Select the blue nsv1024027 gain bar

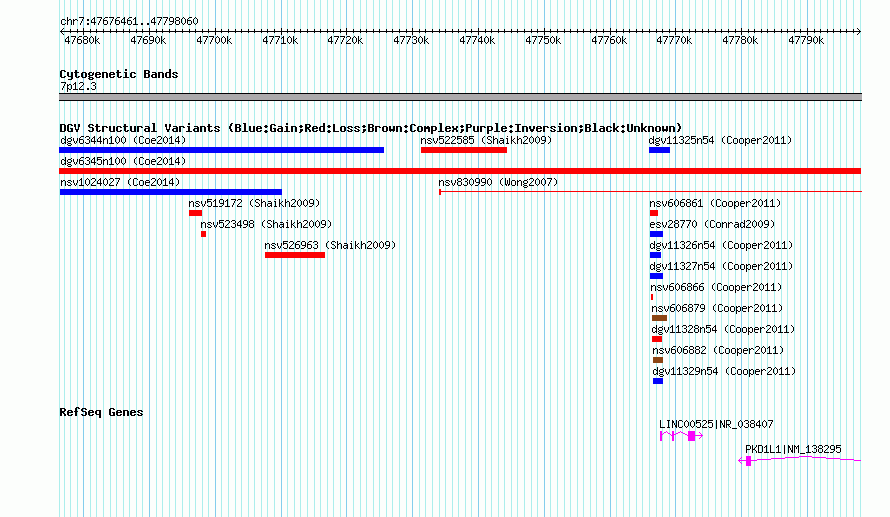click(171, 192)
